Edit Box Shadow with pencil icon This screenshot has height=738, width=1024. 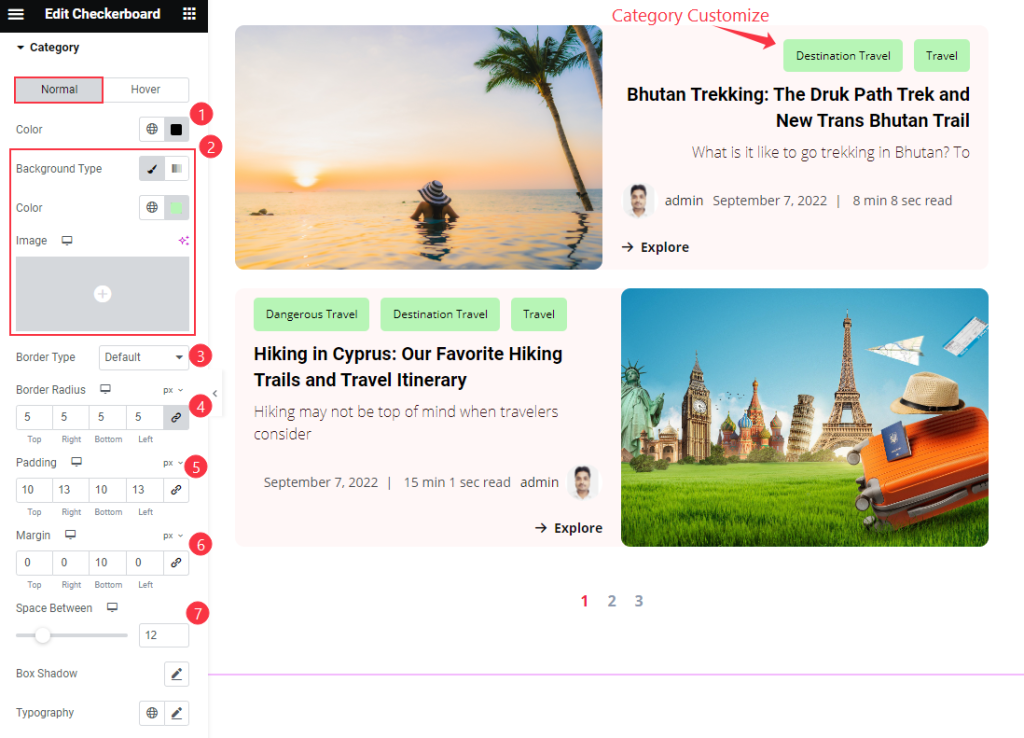176,674
